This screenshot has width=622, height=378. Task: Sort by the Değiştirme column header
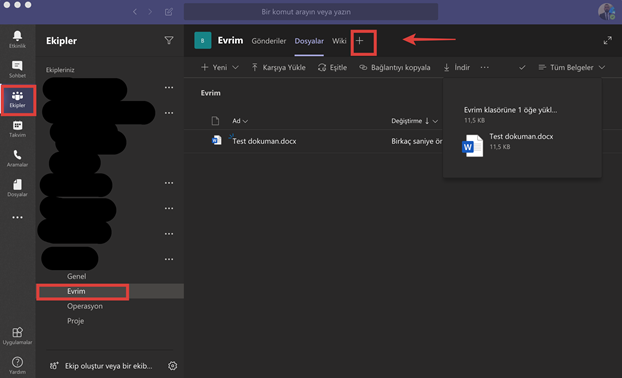coord(415,121)
